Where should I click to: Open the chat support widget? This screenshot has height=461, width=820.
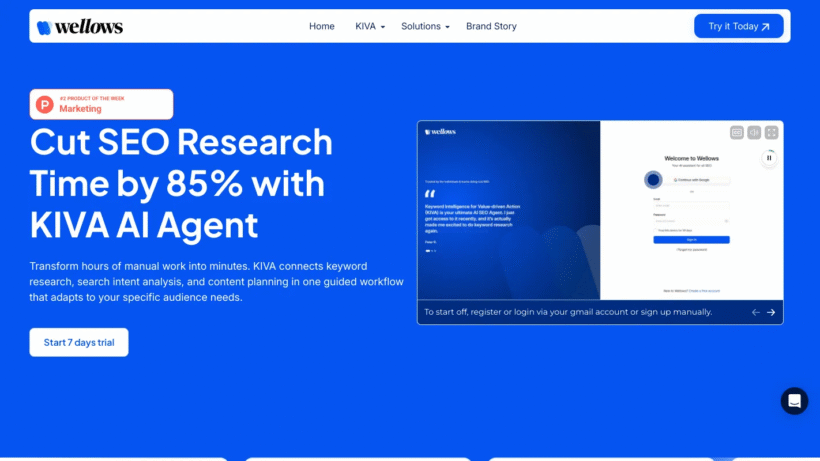point(794,401)
